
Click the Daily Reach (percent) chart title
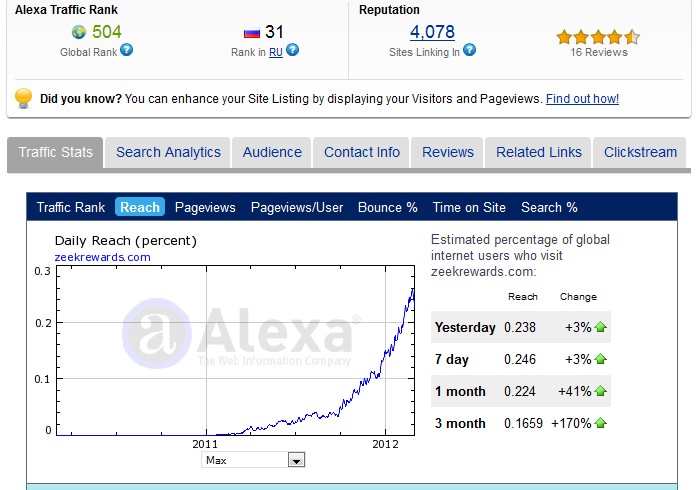coord(125,241)
